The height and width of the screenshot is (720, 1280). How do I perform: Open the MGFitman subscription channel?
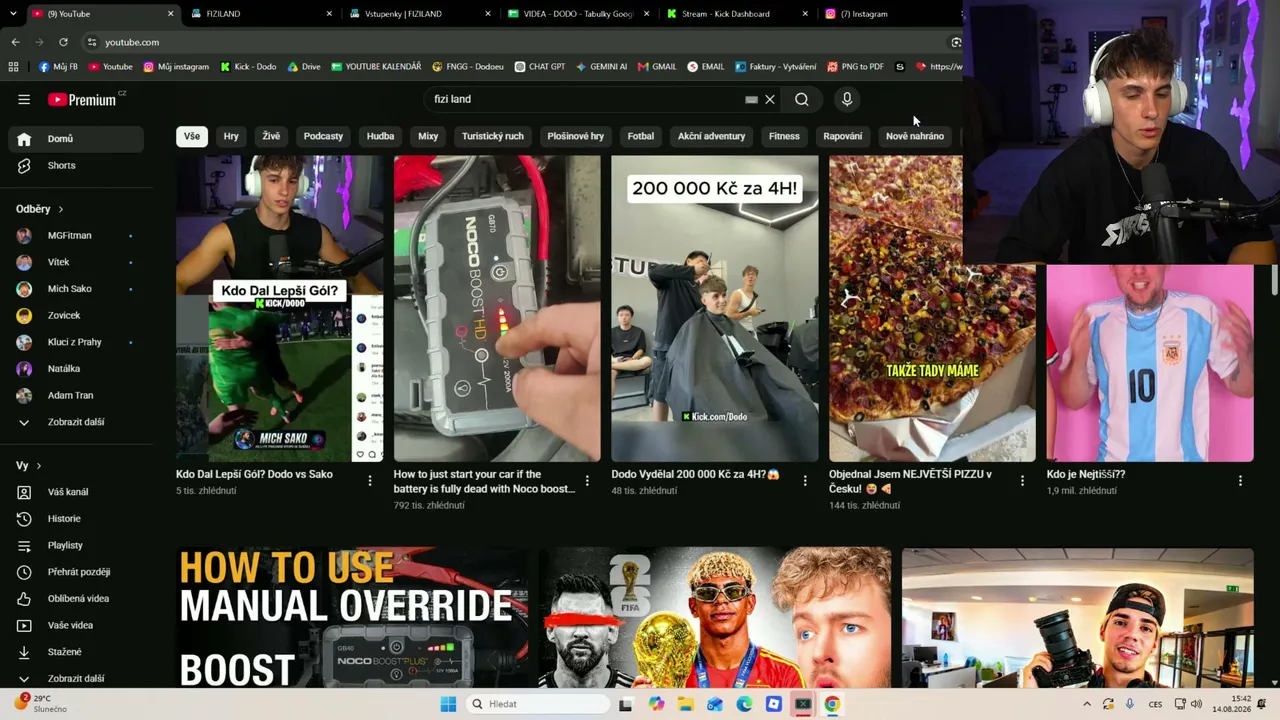coord(76,236)
